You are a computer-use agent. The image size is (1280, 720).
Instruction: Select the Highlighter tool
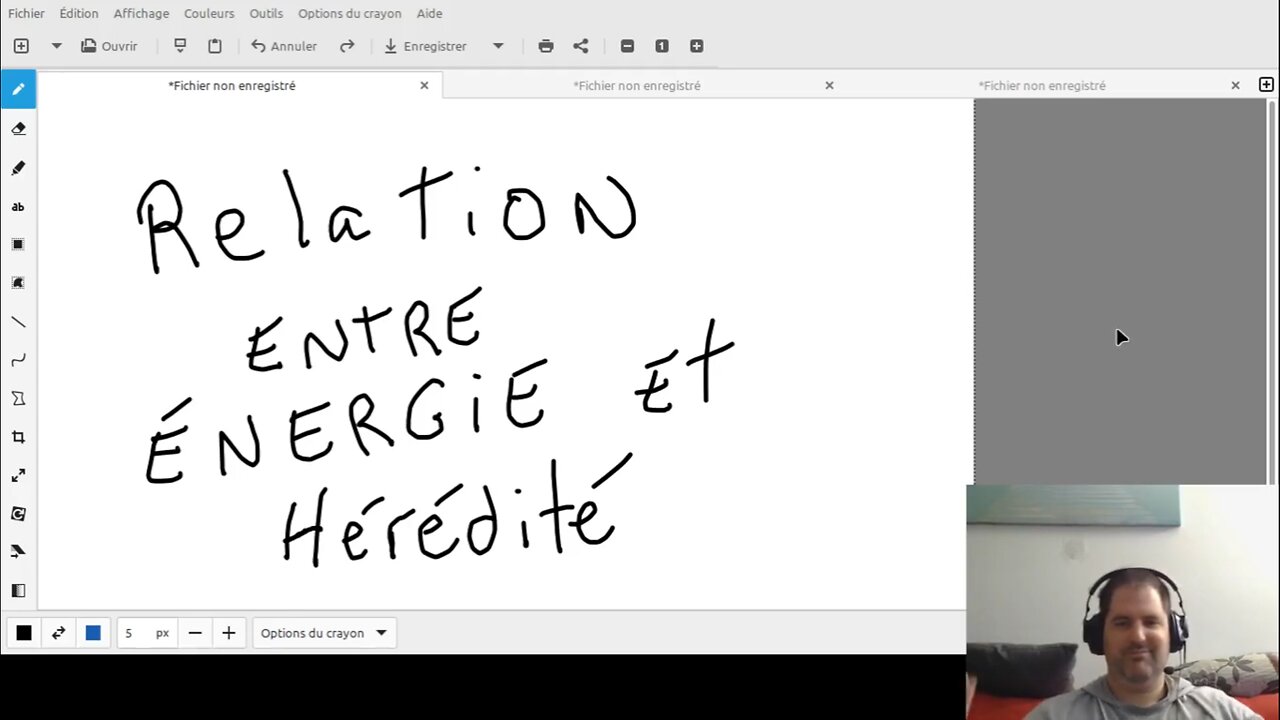(x=18, y=168)
